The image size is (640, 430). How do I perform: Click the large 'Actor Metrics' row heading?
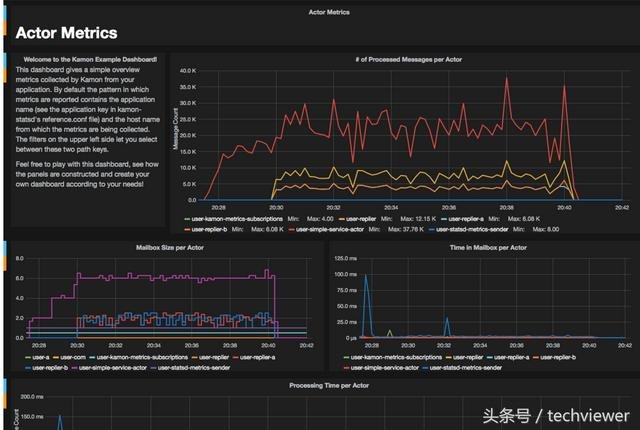(66, 34)
